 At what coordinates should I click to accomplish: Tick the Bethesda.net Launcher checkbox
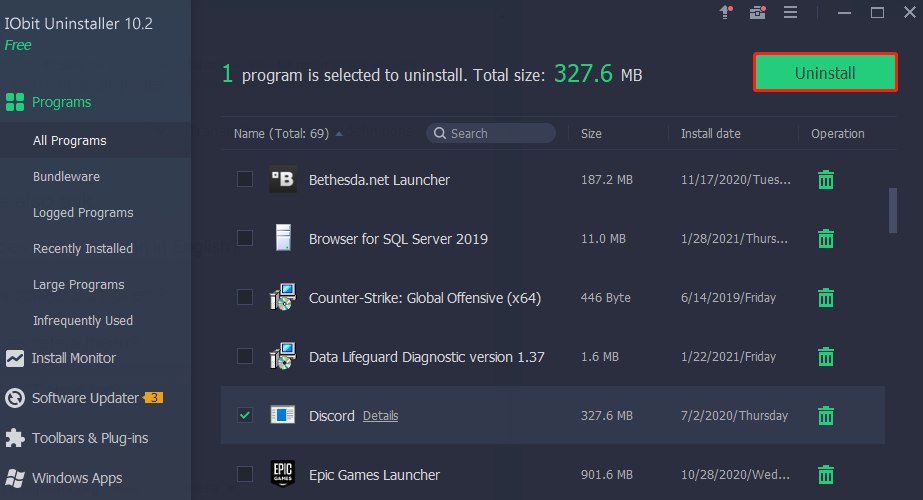click(x=245, y=179)
